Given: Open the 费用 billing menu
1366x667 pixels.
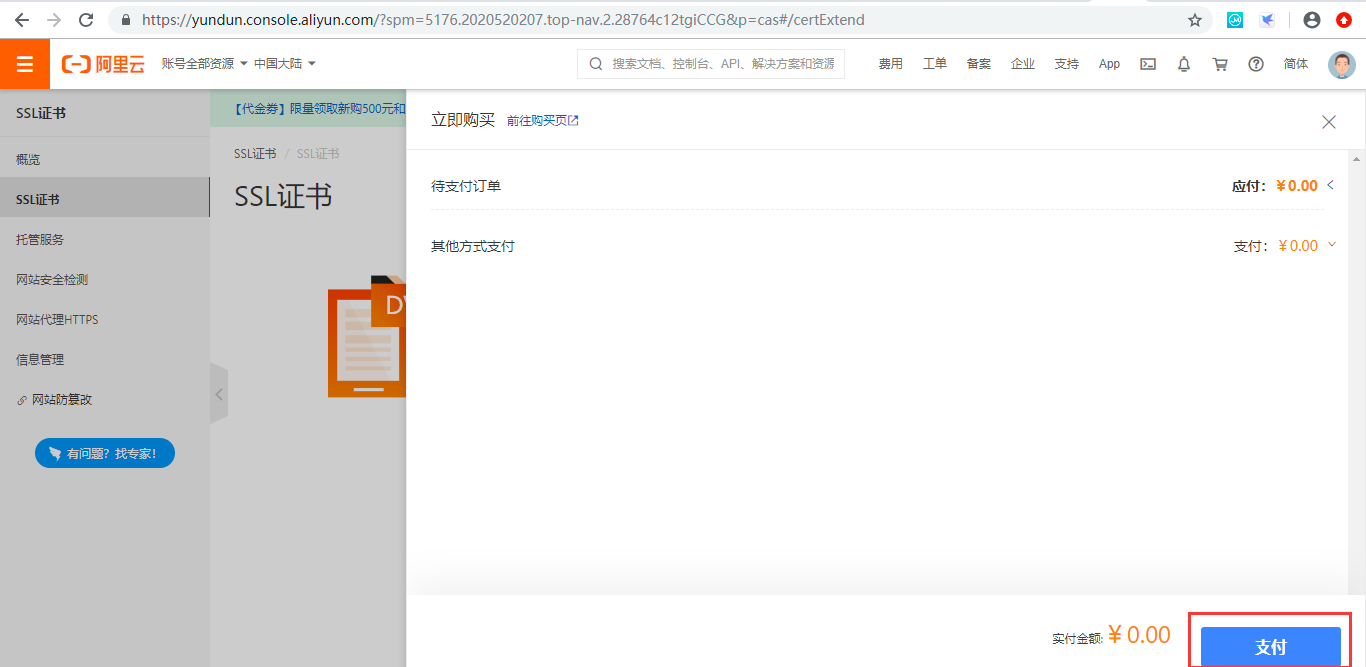Looking at the screenshot, I should click(890, 63).
